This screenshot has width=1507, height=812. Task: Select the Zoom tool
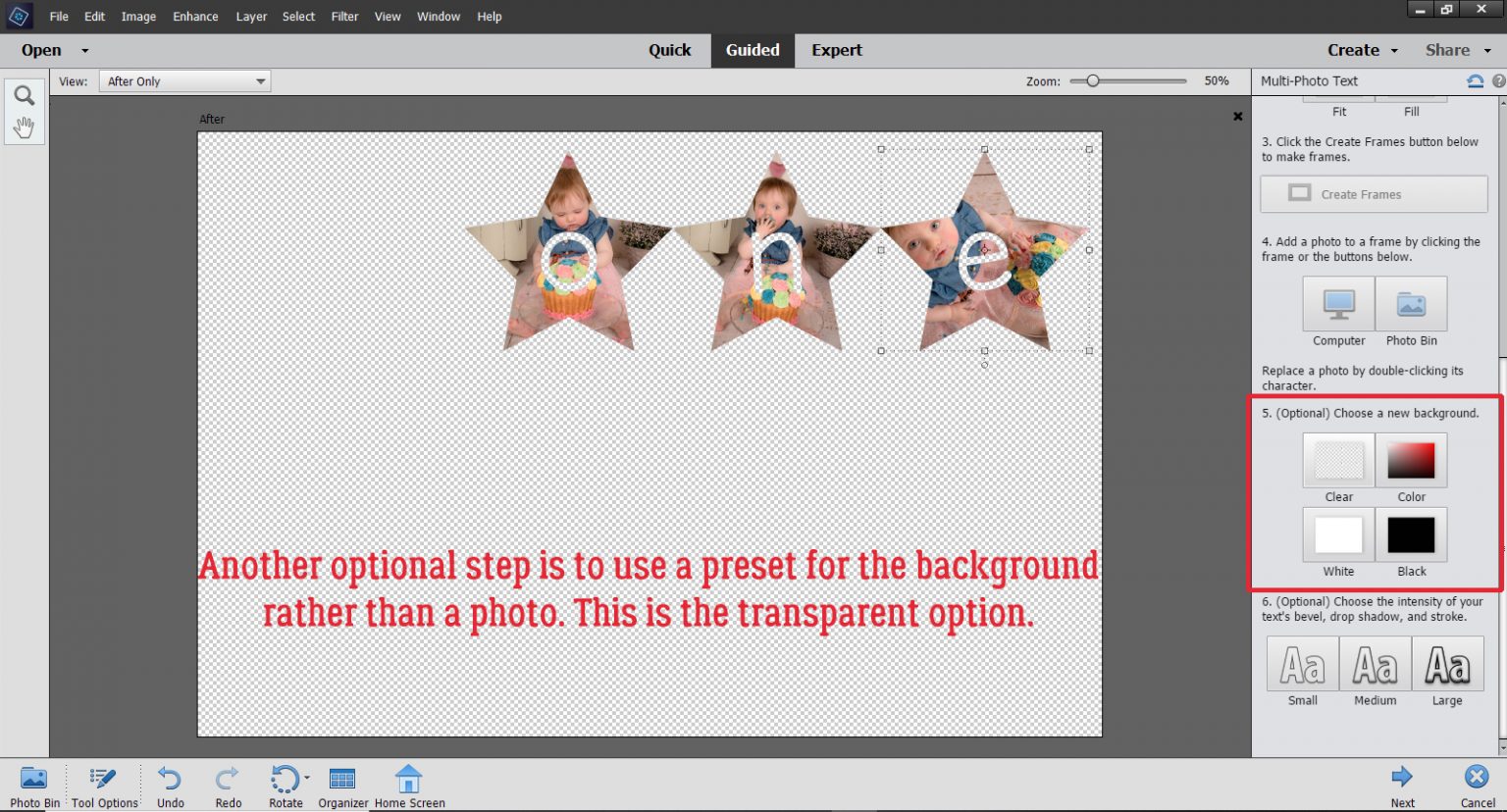point(24,94)
